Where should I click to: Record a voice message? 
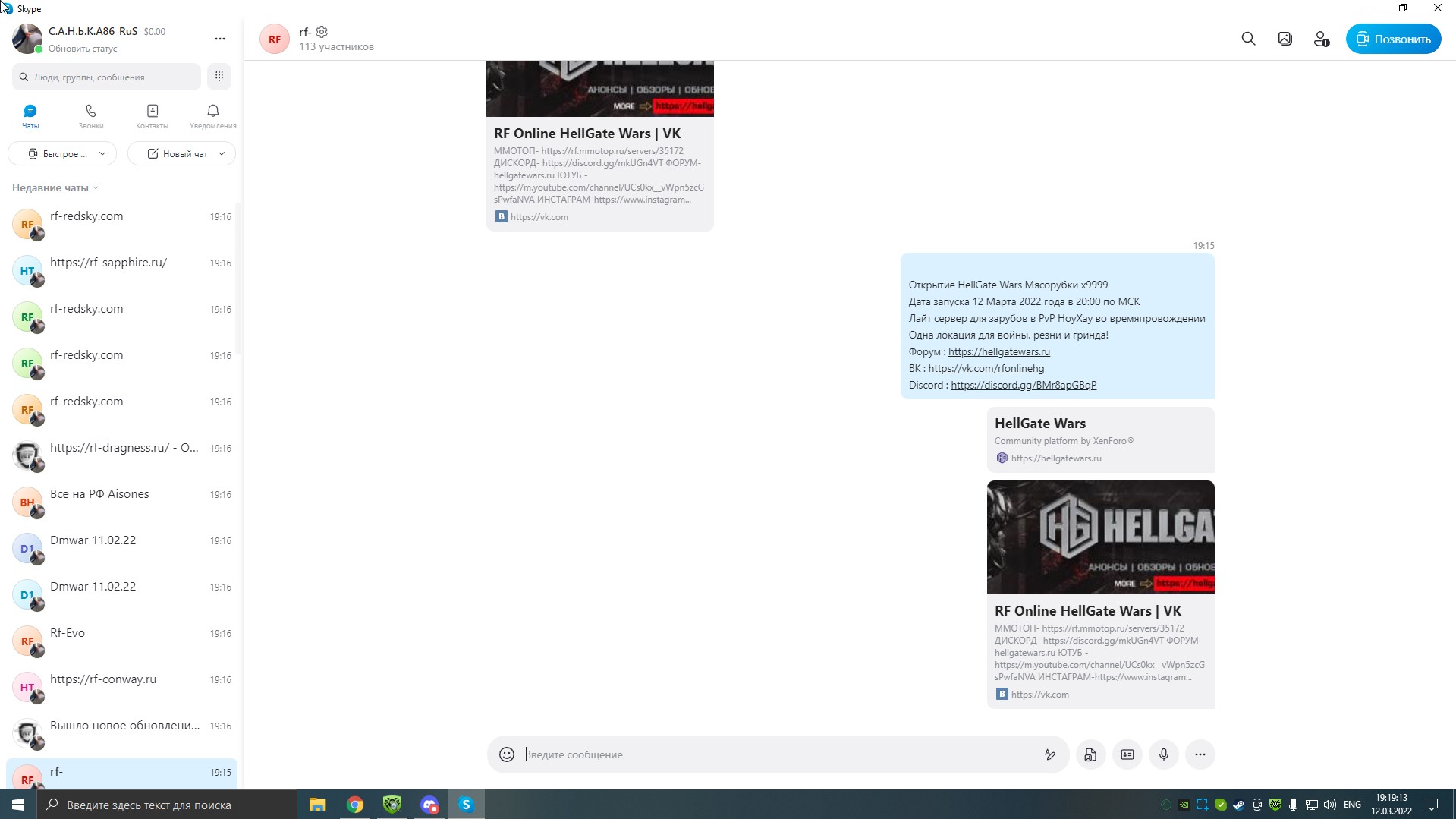1163,754
